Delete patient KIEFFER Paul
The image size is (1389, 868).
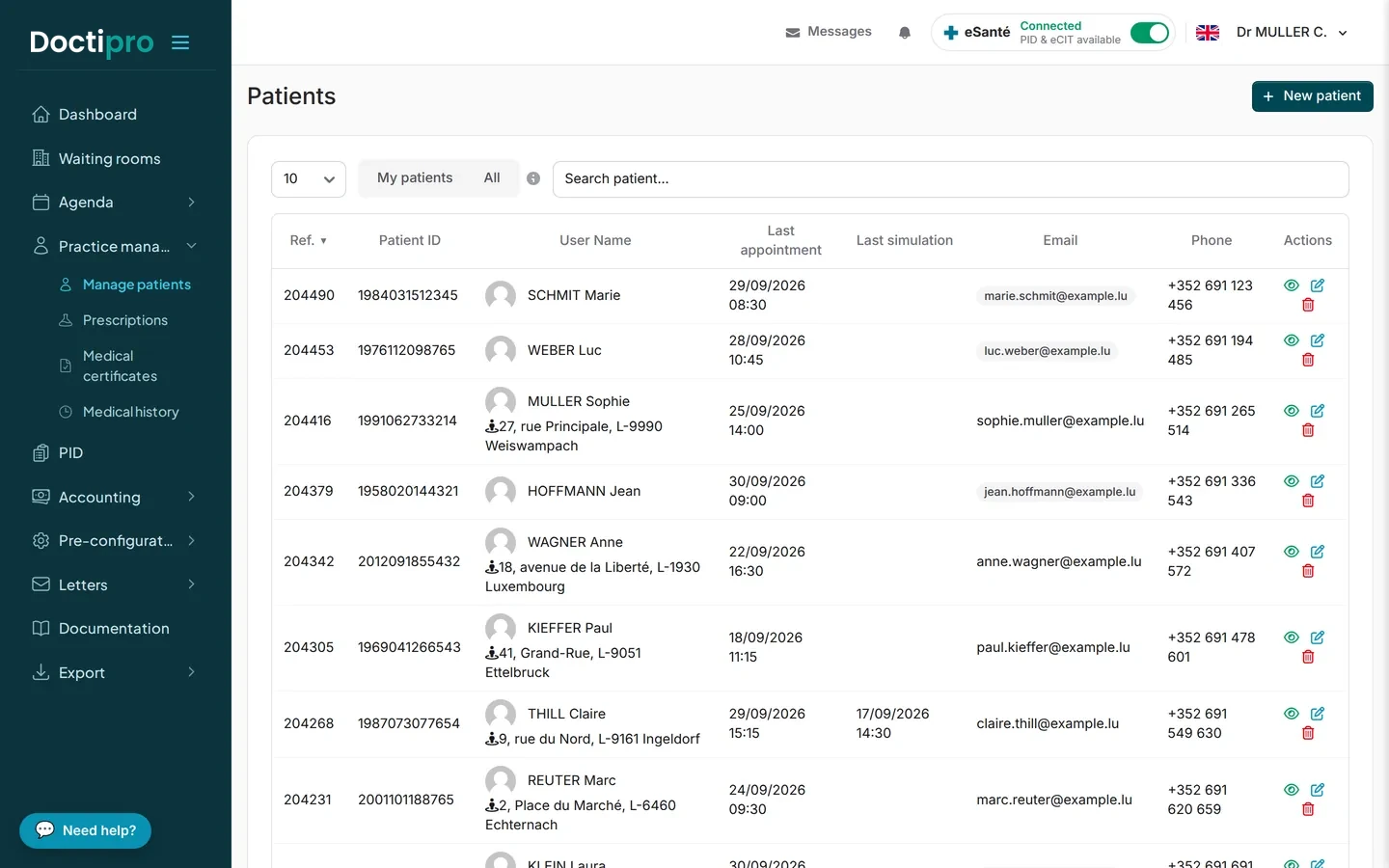(1308, 657)
